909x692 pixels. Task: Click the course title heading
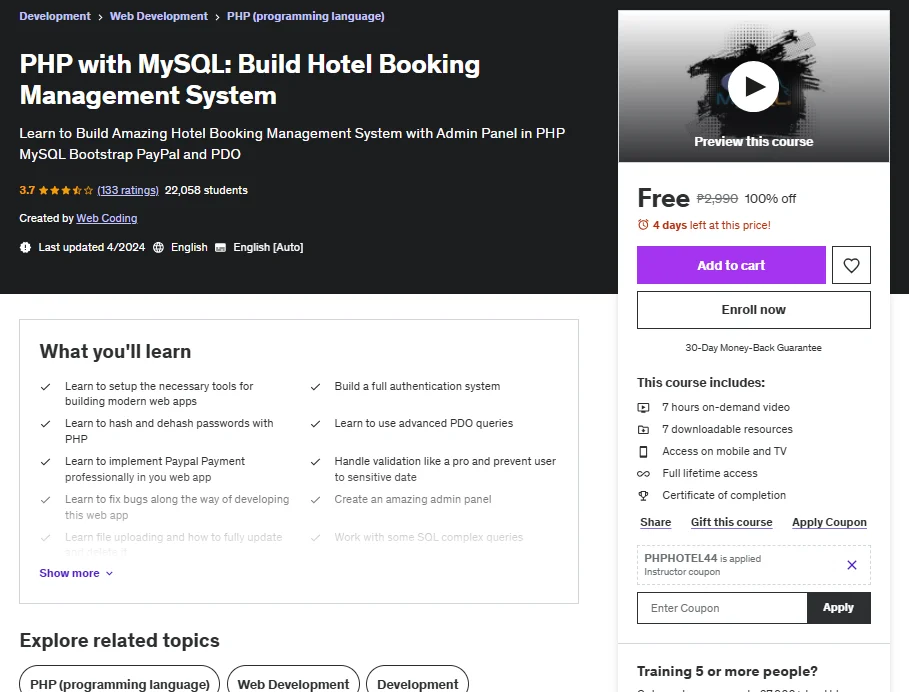pos(250,79)
